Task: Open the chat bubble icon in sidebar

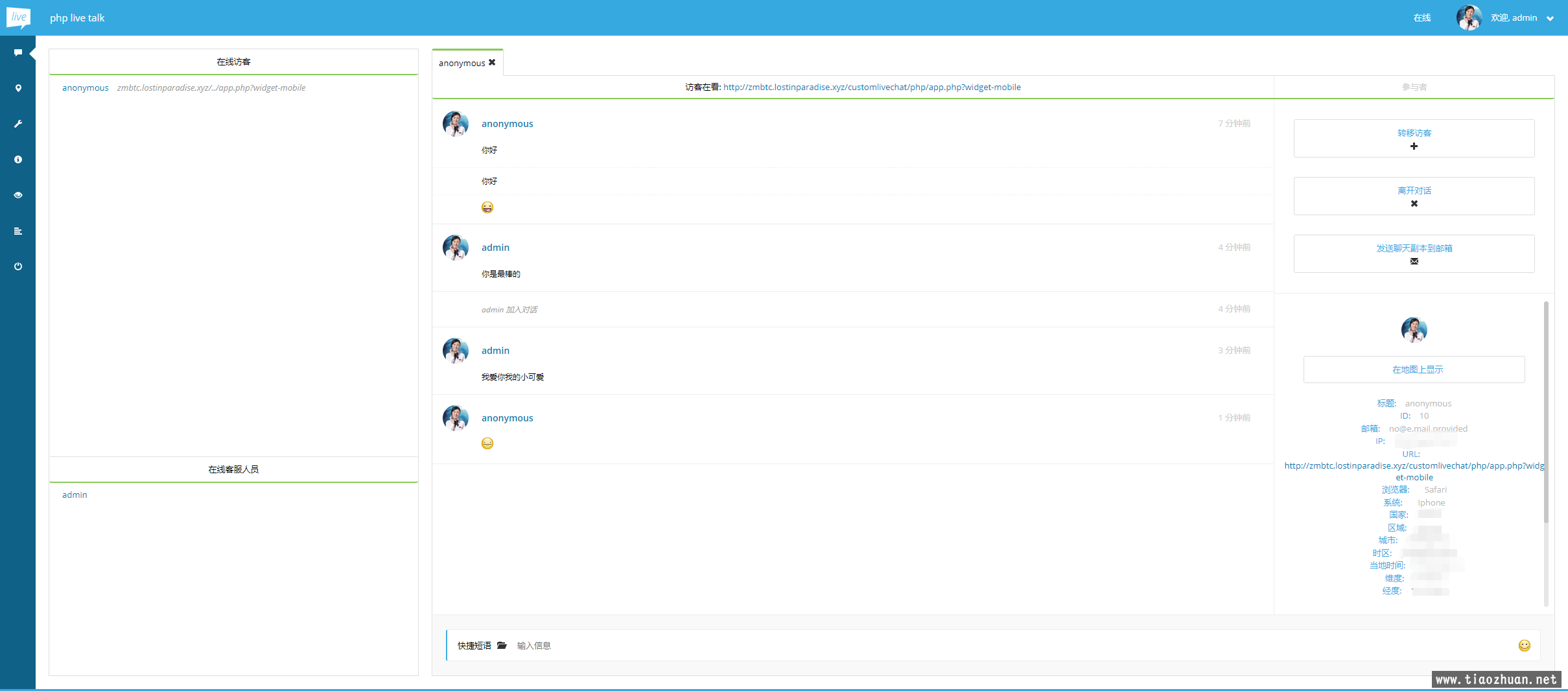Action: pyautogui.click(x=18, y=53)
